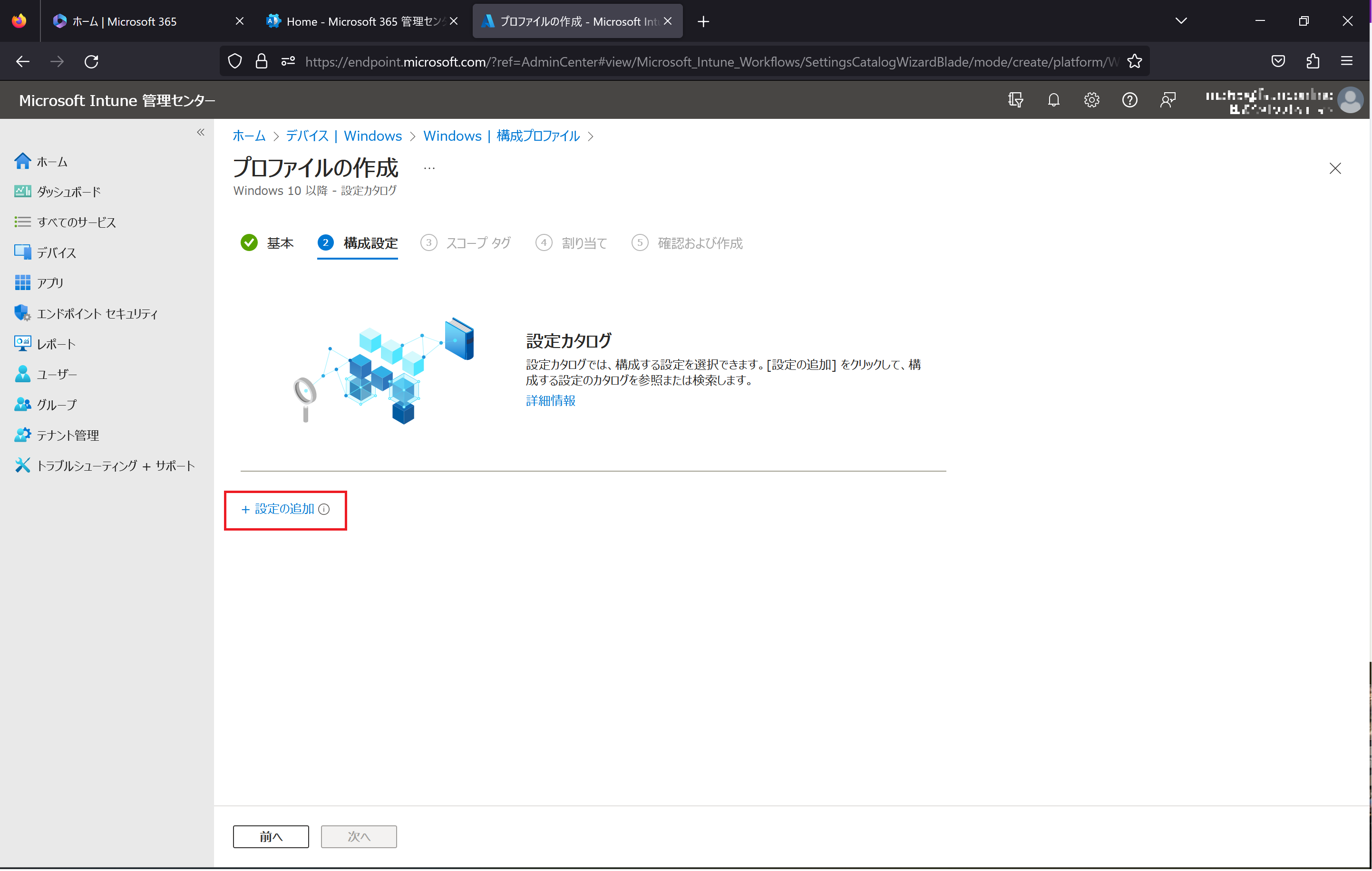Select the 割り当て wizard step

[x=572, y=243]
